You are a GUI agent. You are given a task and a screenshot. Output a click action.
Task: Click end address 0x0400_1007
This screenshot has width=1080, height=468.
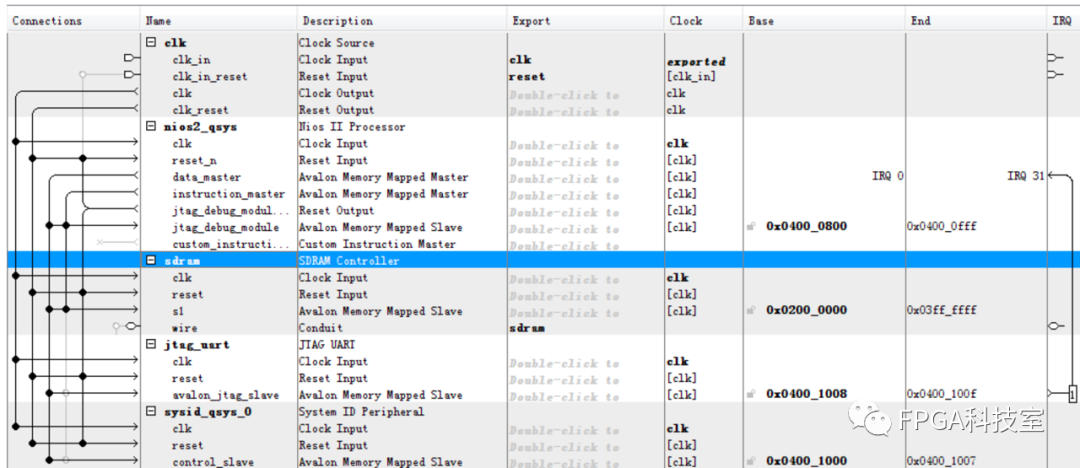942,461
